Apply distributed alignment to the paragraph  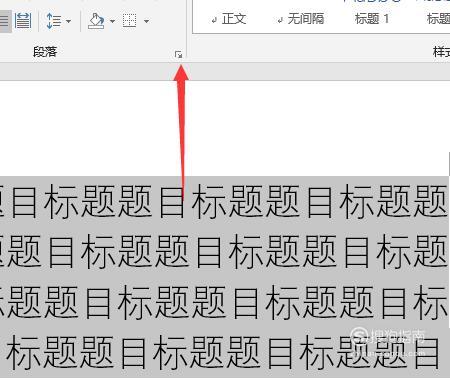(x=23, y=21)
